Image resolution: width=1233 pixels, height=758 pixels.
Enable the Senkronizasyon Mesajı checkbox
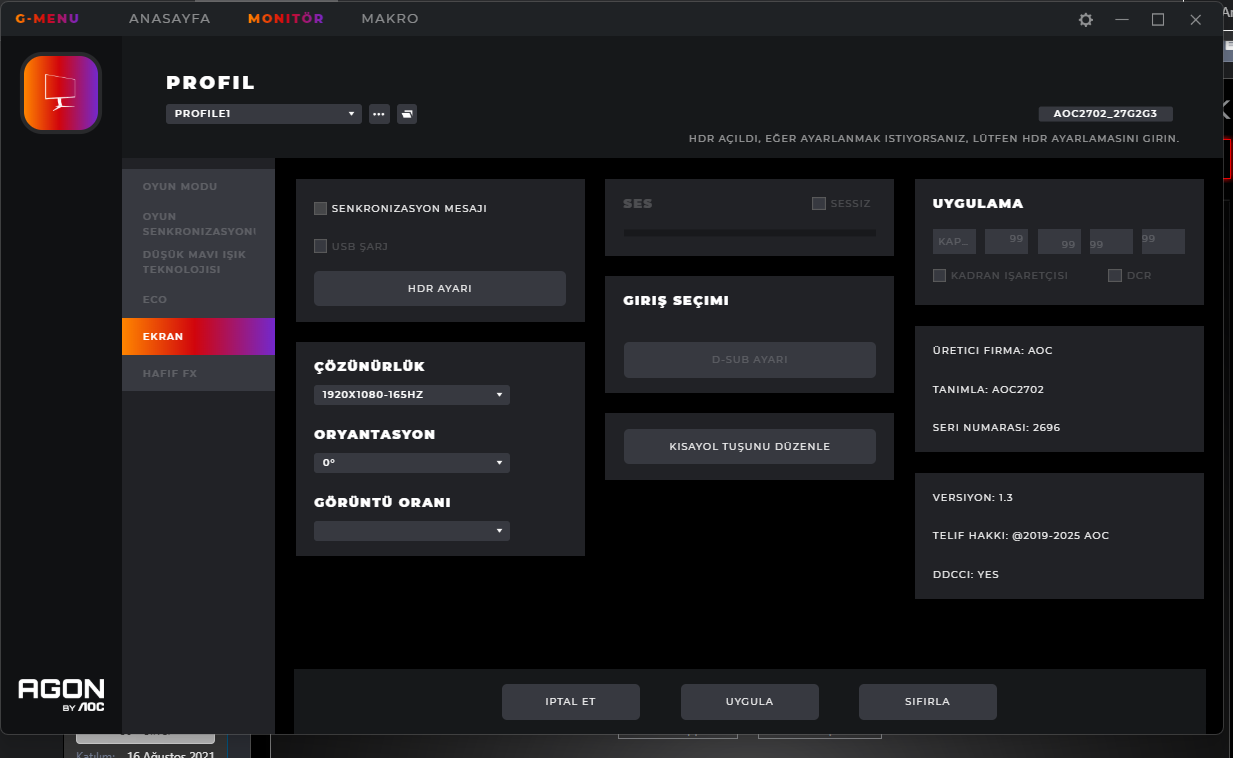tap(321, 209)
